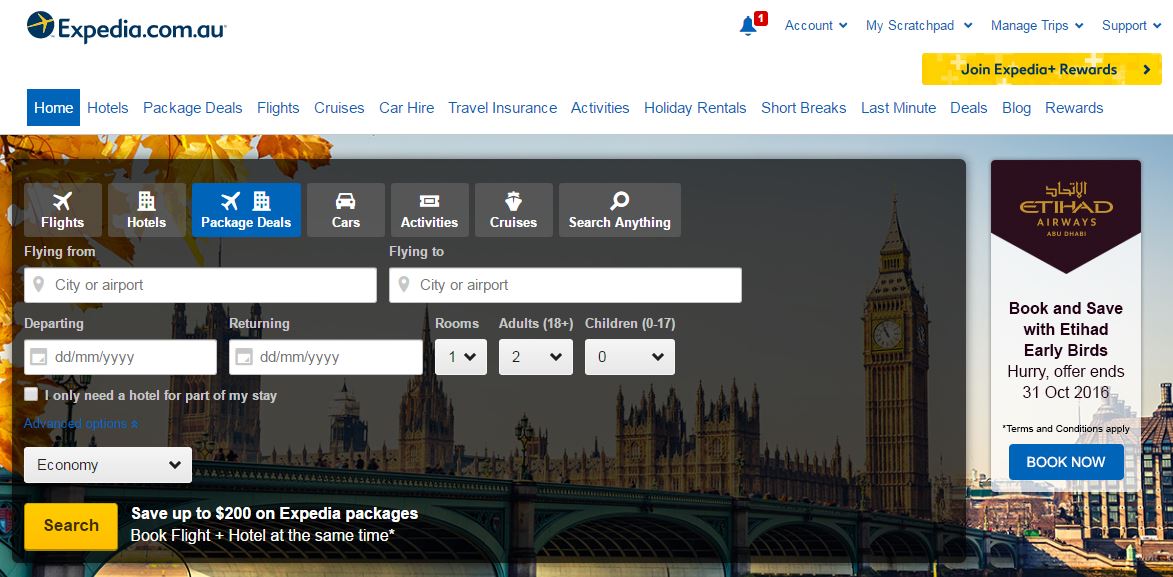Choose the Cars icon tab
Screen dimensions: 1173x577
[x=346, y=210]
